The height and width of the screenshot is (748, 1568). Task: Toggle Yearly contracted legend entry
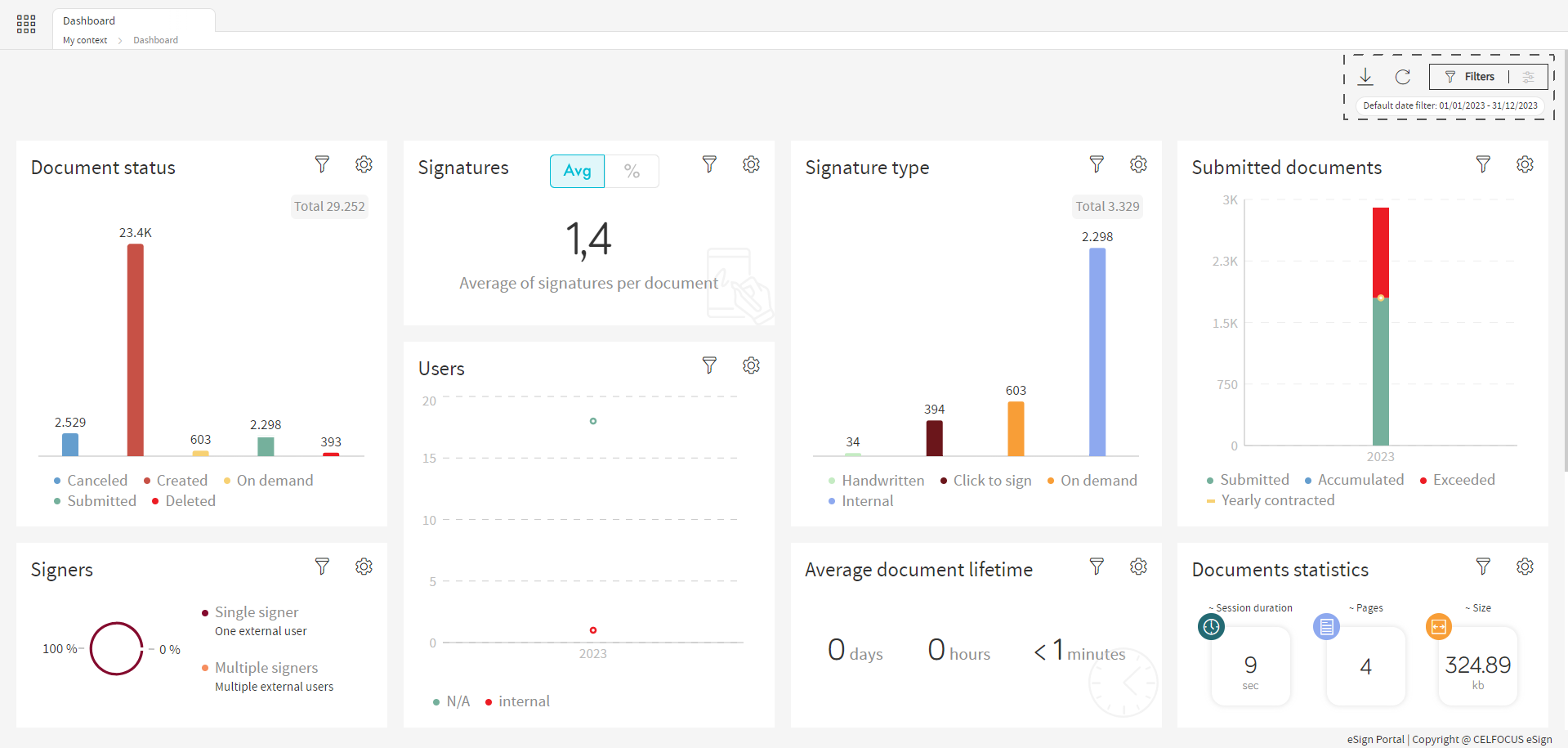tap(1271, 500)
